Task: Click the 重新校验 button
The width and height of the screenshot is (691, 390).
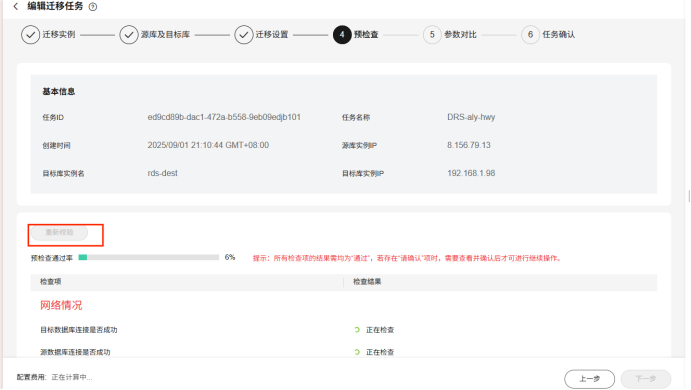Action: point(59,232)
